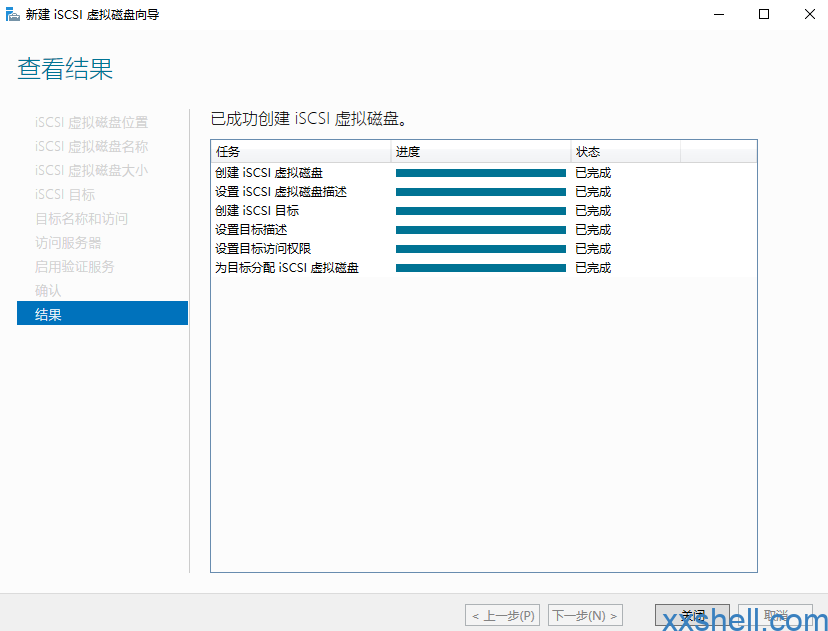Click progress bar of 设置目标访问权限
The height and width of the screenshot is (631, 828).
481,249
